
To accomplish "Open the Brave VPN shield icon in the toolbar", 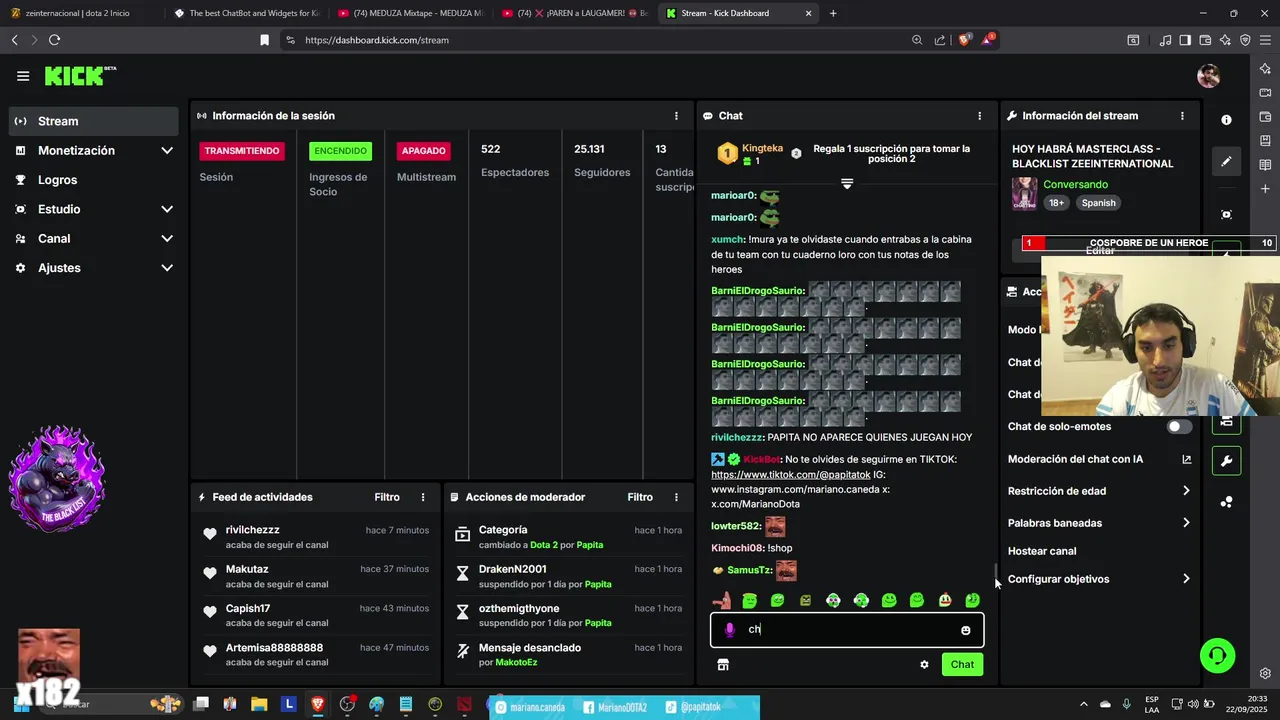I will tap(1245, 40).
